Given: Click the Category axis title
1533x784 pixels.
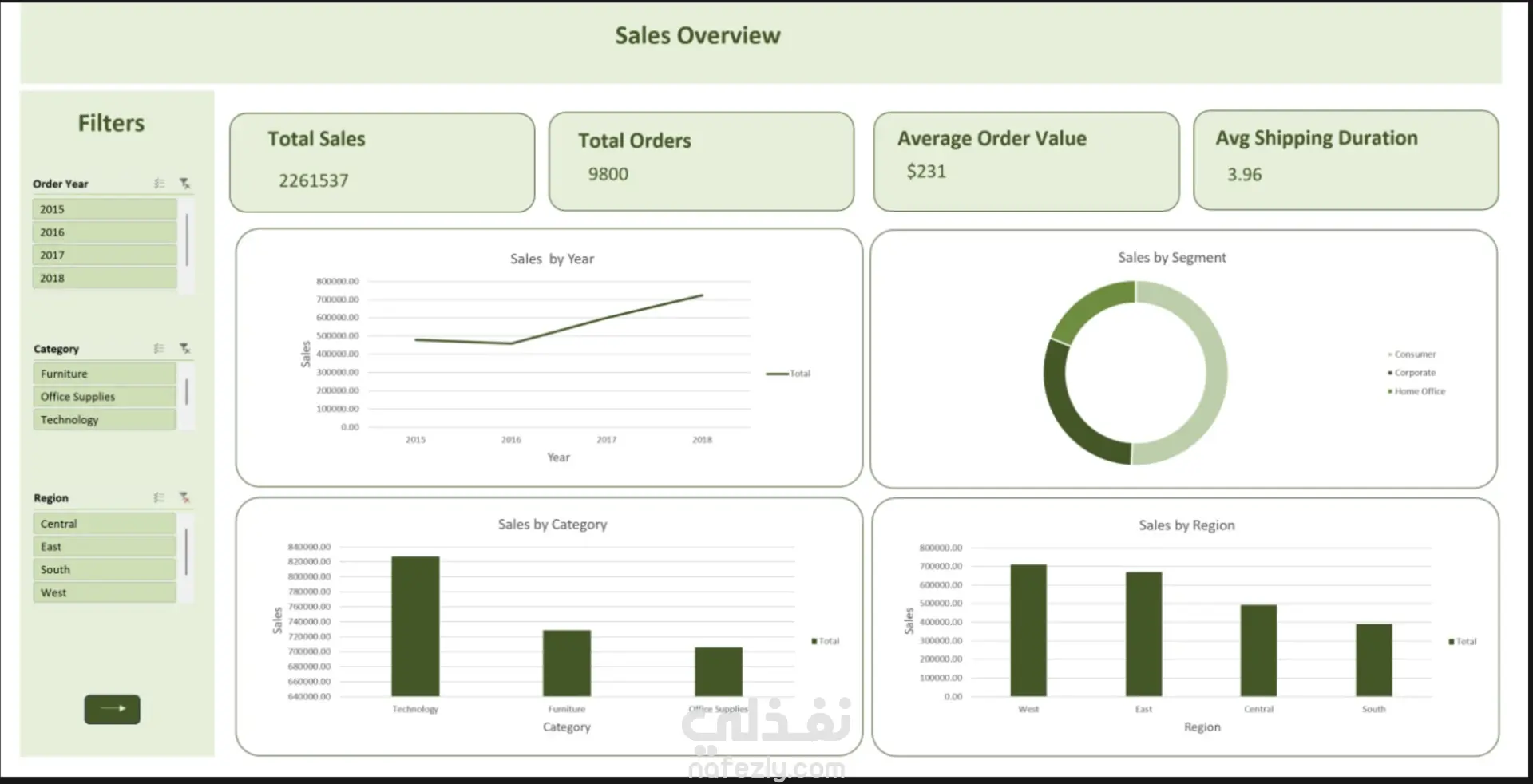Looking at the screenshot, I should tap(567, 727).
